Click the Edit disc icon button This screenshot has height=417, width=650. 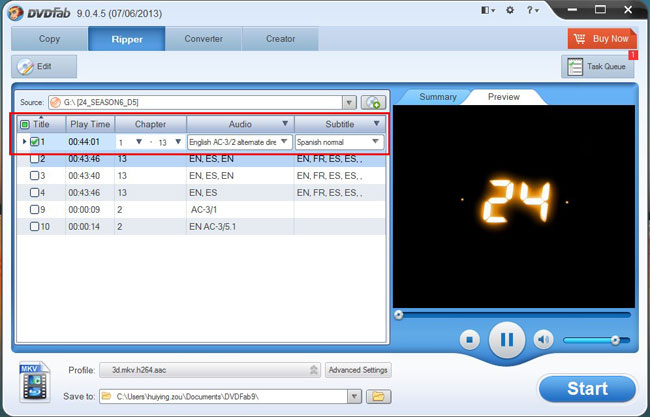44,66
